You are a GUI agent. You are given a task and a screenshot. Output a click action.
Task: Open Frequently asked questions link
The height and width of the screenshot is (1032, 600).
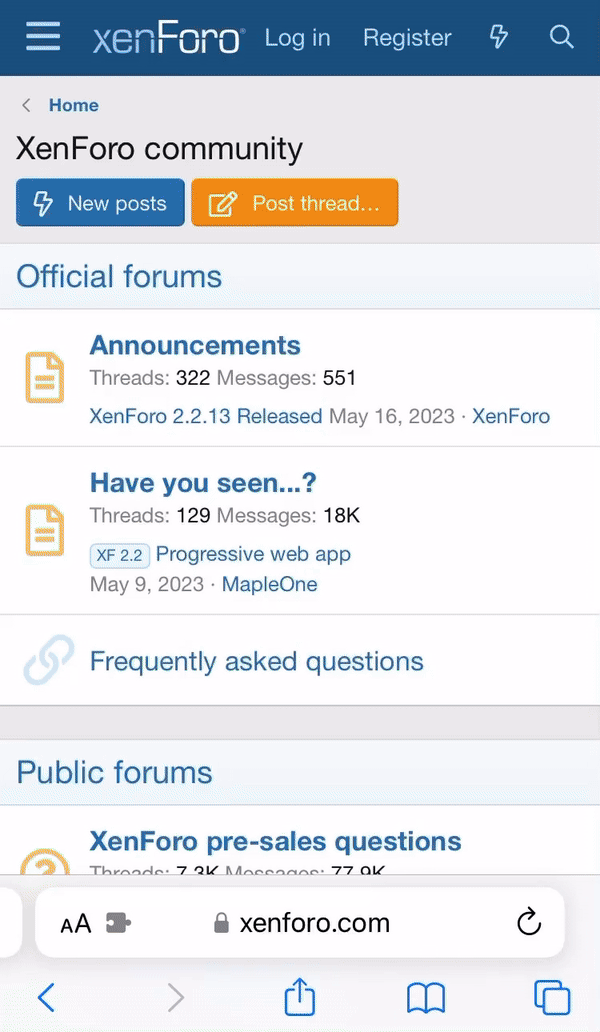[257, 661]
